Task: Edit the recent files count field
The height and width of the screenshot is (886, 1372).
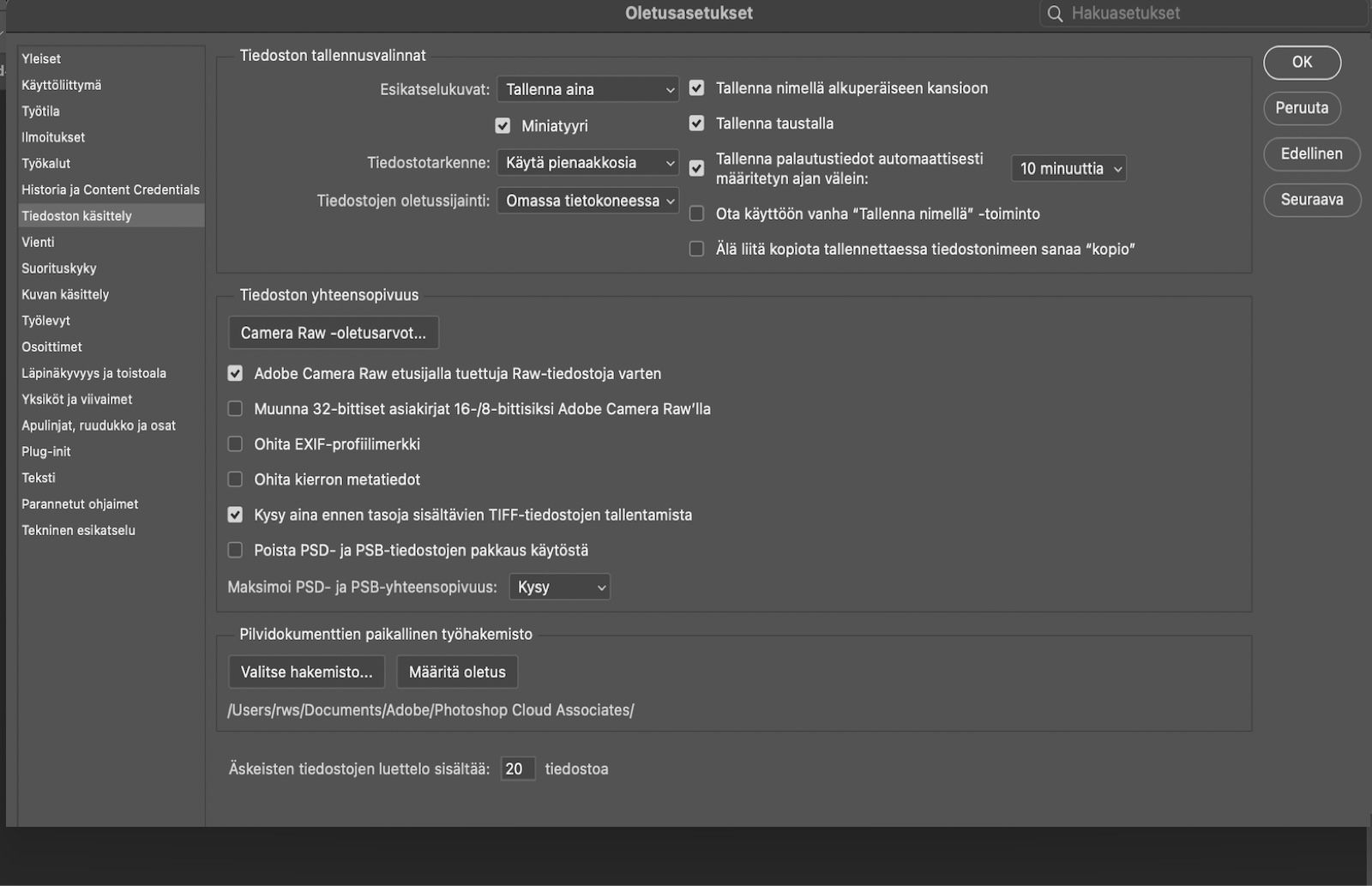Action: 518,768
